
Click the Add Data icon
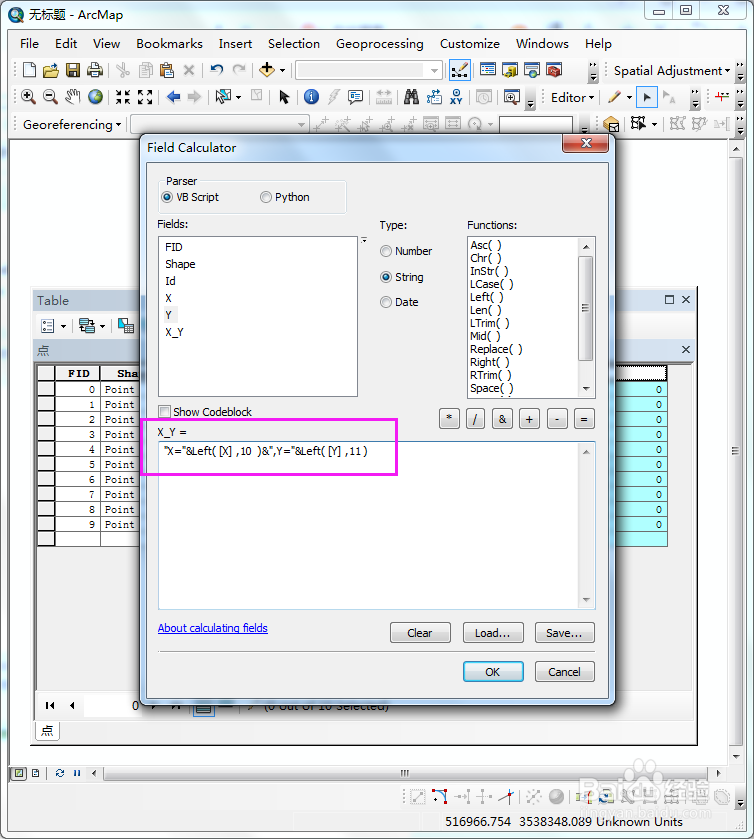pyautogui.click(x=266, y=70)
